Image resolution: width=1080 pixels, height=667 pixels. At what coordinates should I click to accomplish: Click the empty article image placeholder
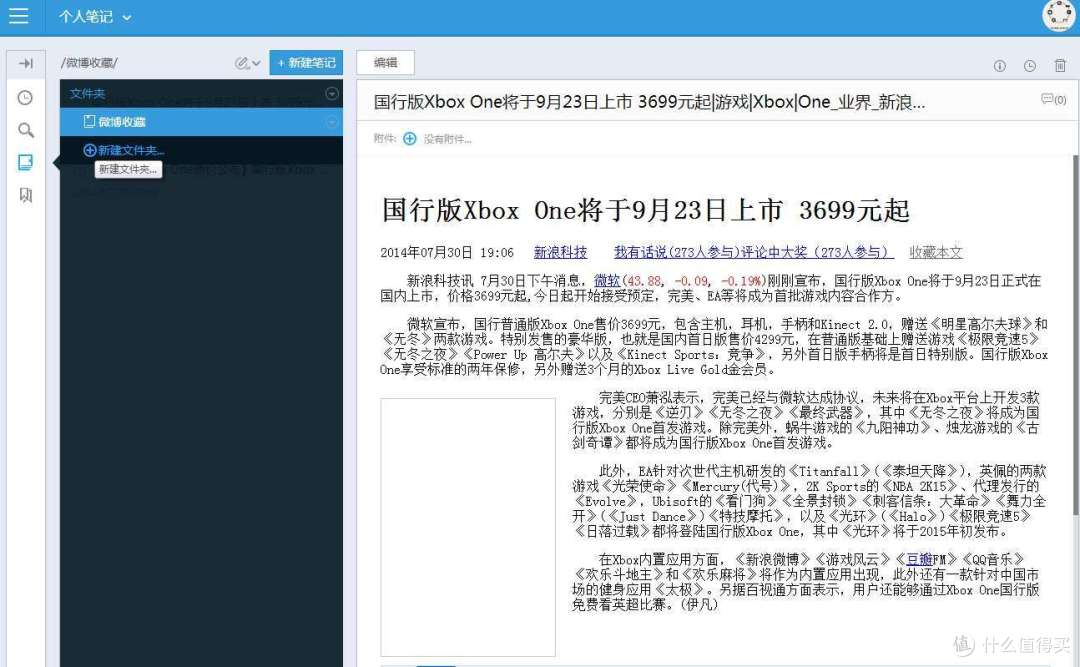(468, 527)
